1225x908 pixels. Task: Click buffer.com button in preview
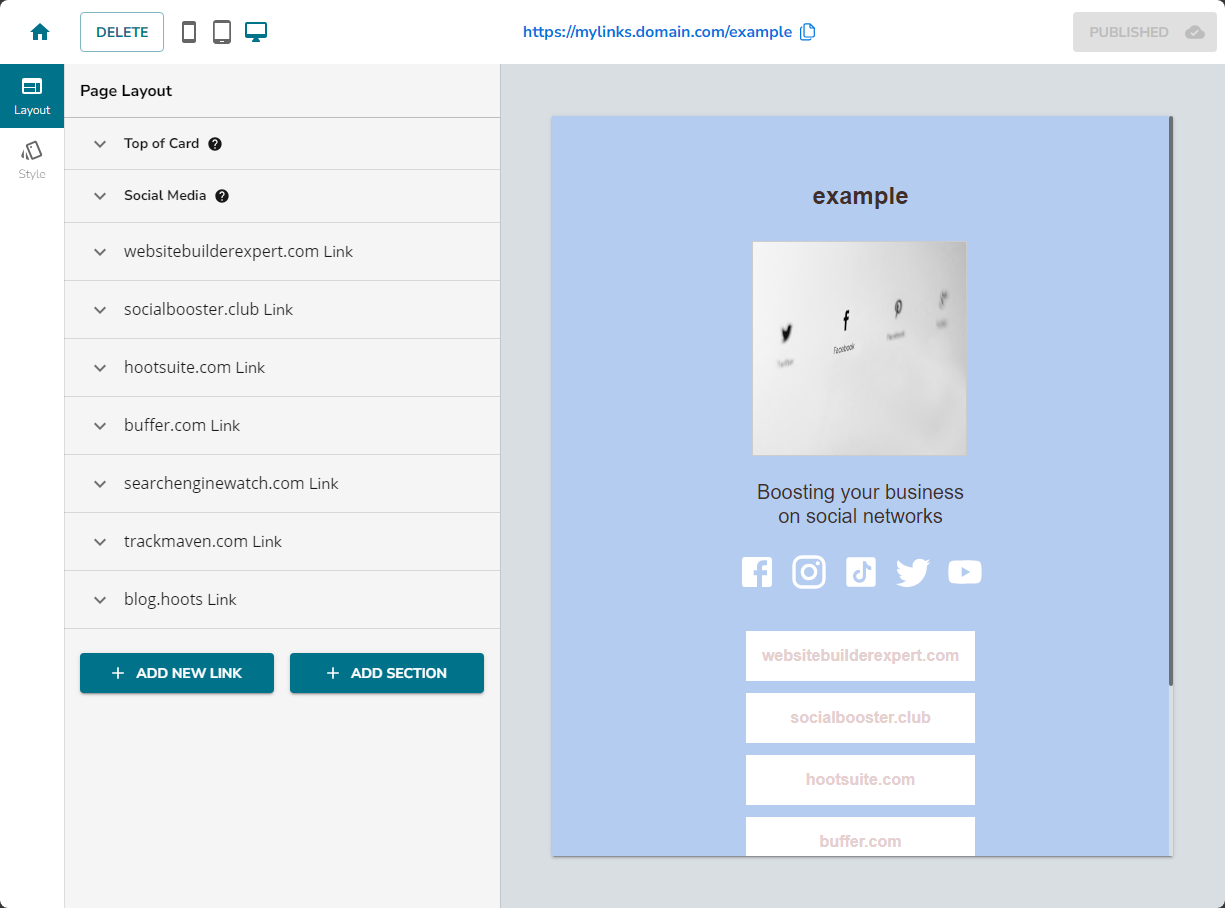[860, 837]
